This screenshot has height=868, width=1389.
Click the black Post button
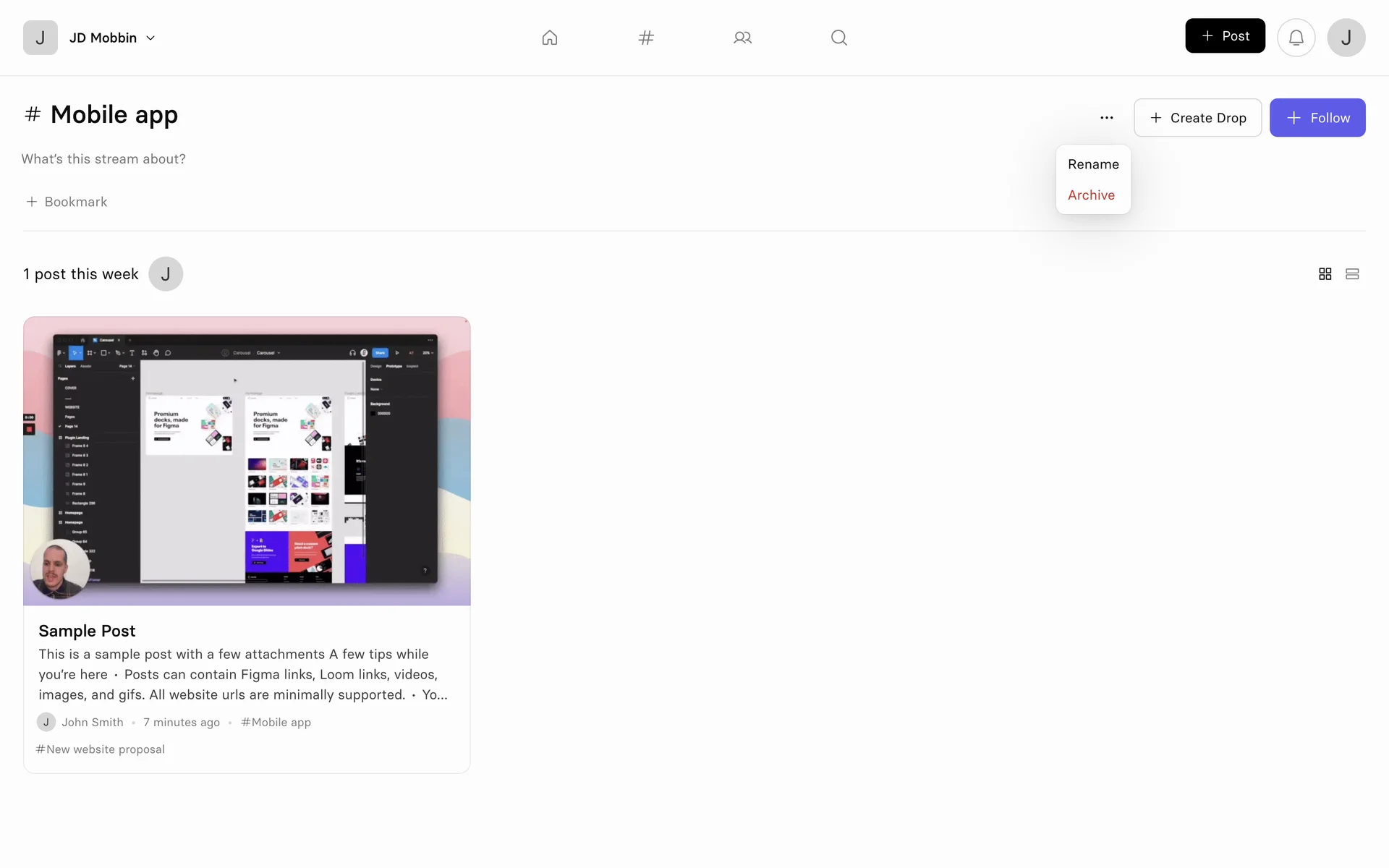1225,36
